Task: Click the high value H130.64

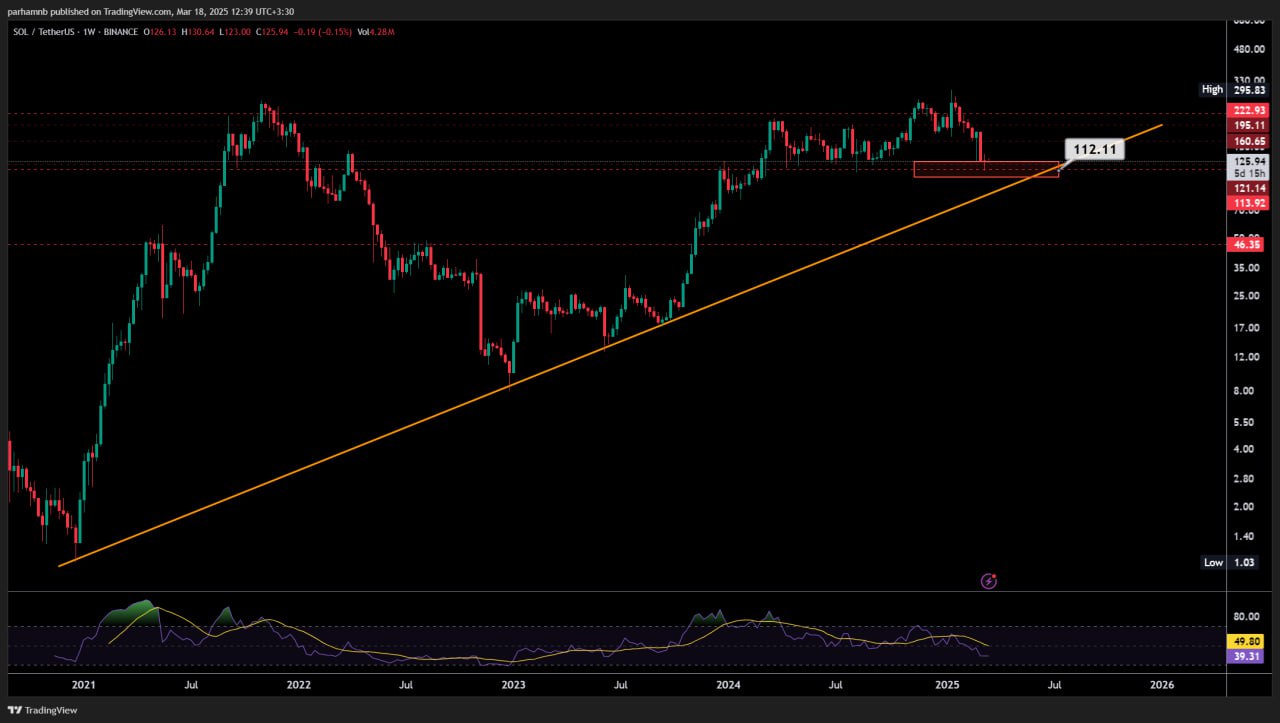Action: tap(196, 32)
